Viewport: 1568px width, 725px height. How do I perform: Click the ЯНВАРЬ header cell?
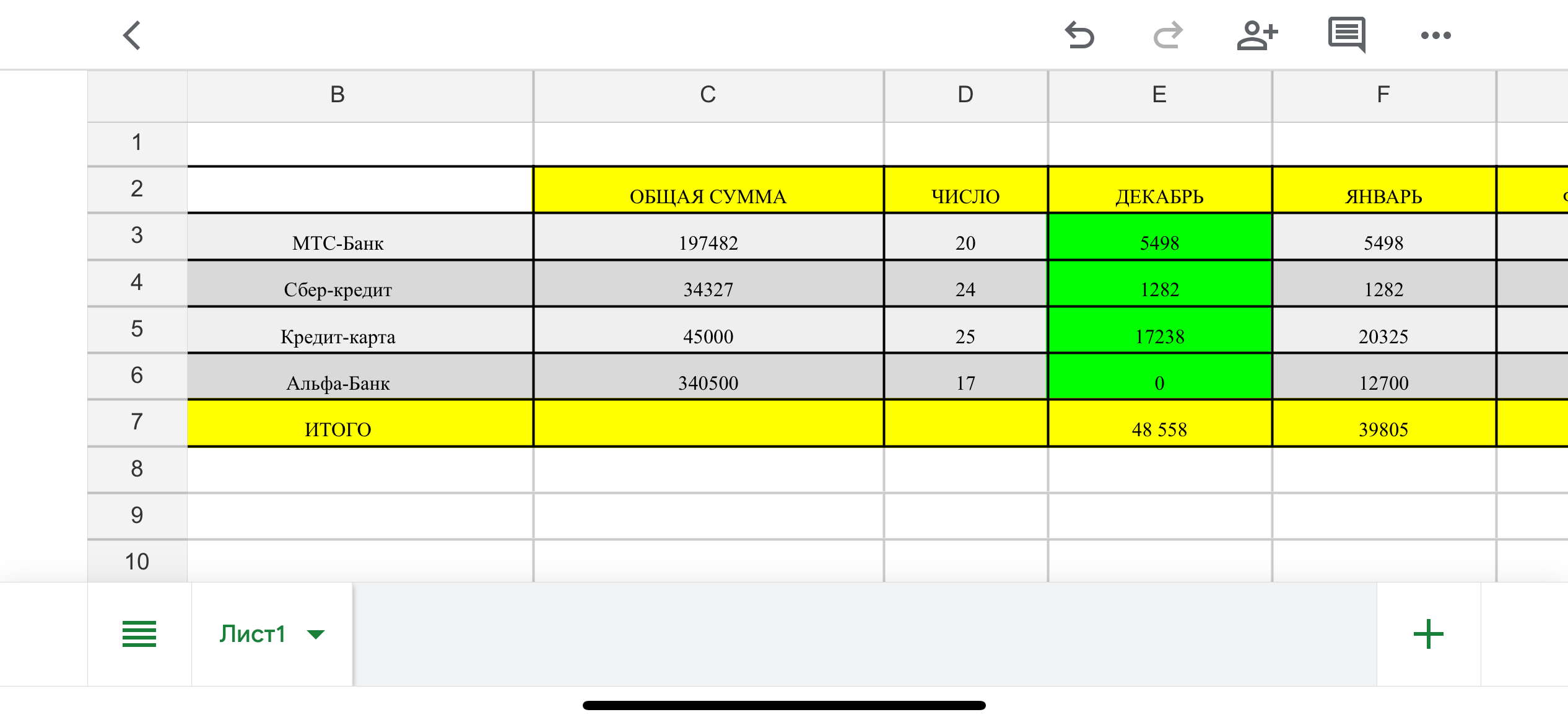point(1383,190)
